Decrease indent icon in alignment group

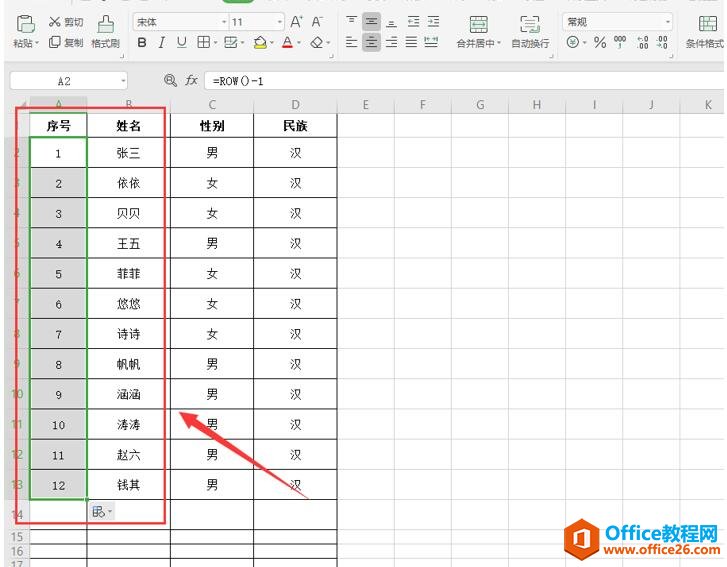point(413,21)
